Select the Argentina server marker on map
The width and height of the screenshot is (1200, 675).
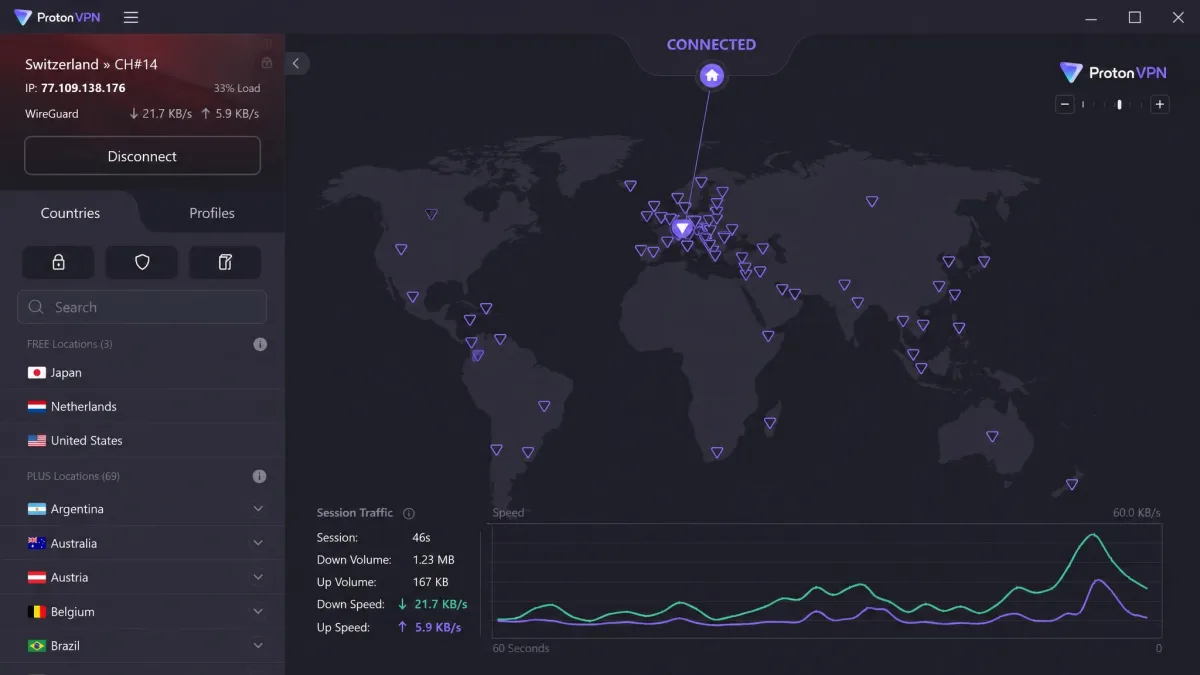click(528, 452)
